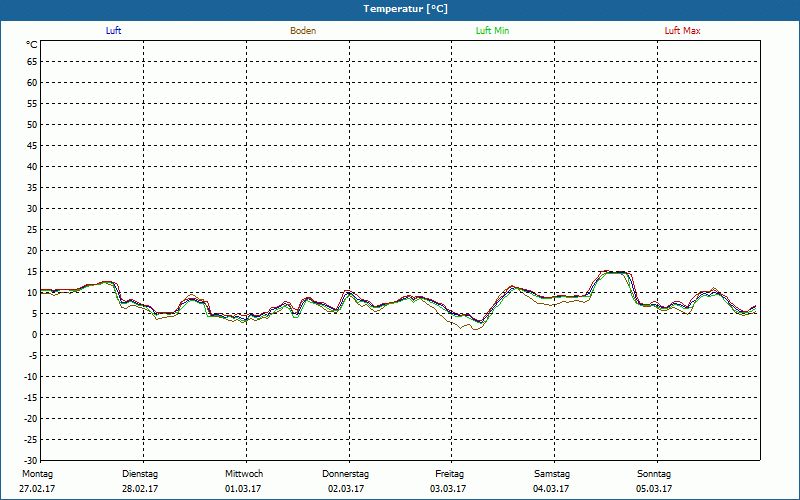The width and height of the screenshot is (800, 500).
Task: Click the date 01.03.17
Action: point(243,489)
